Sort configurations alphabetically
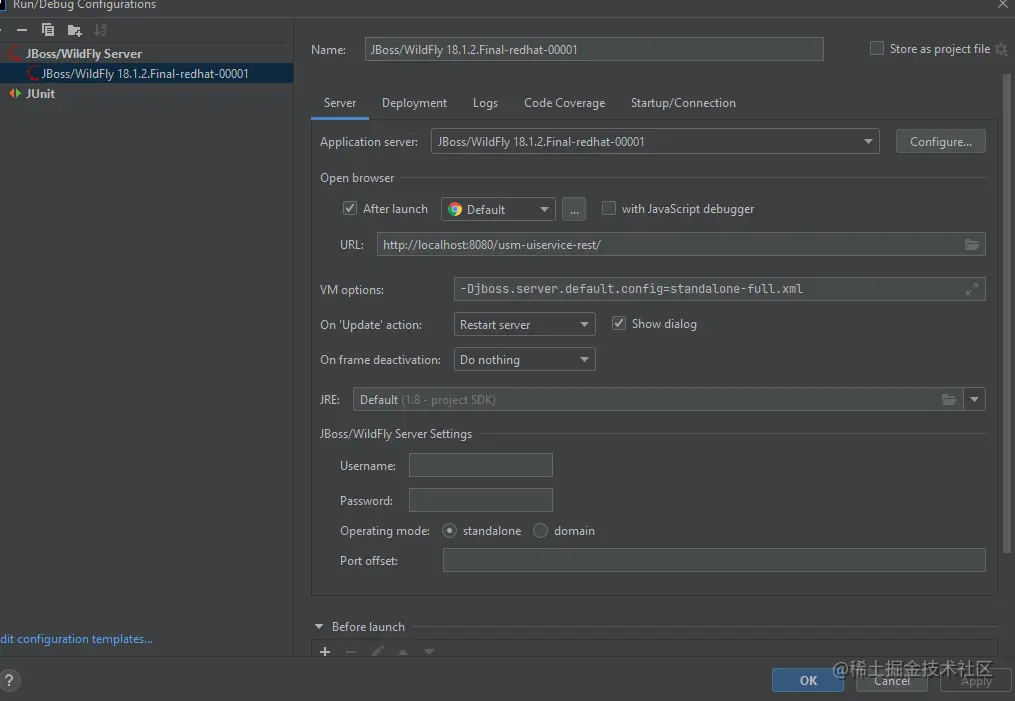Viewport: 1015px width, 701px height. (100, 30)
